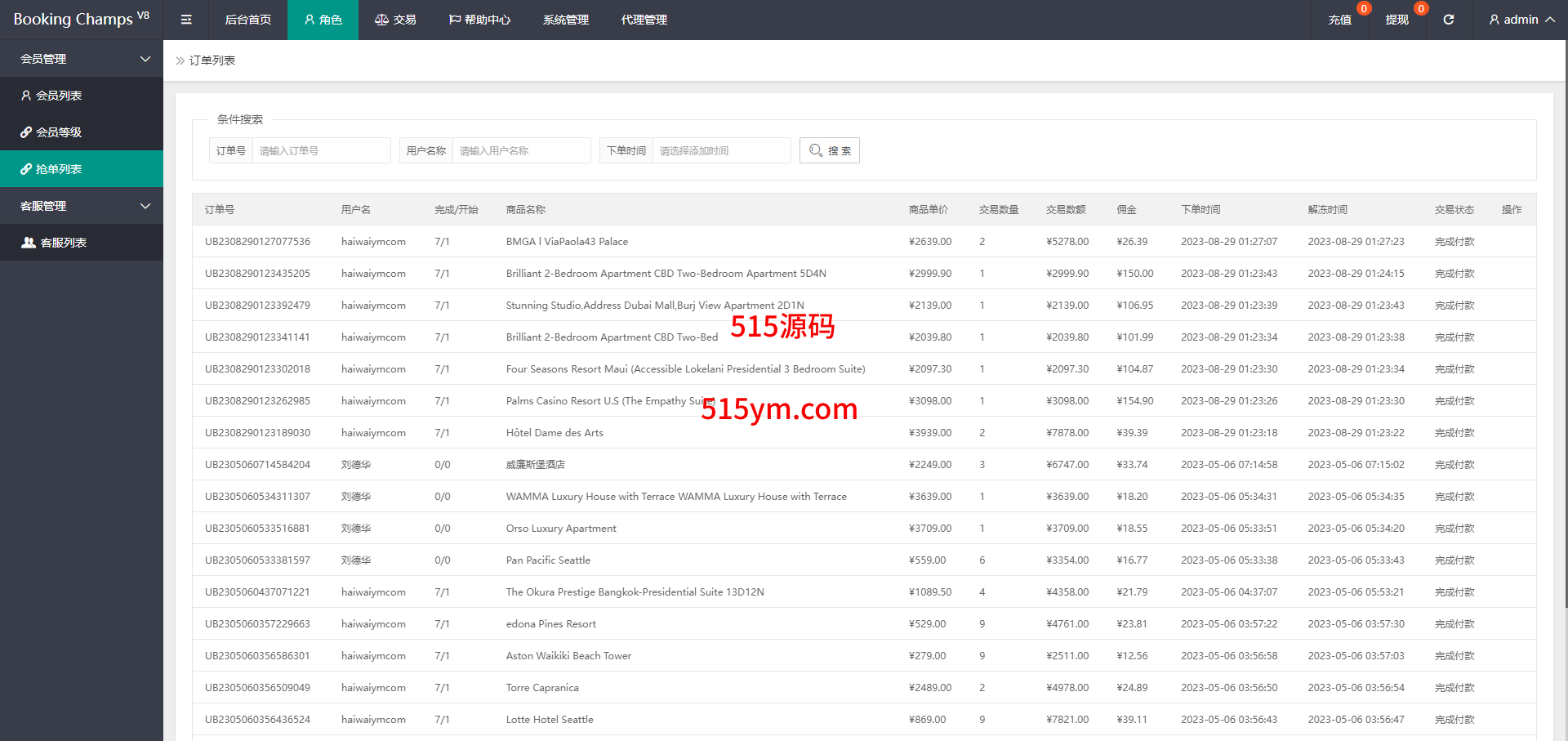1568x741 pixels.
Task: Open the admin user dropdown
Action: (x=1521, y=20)
